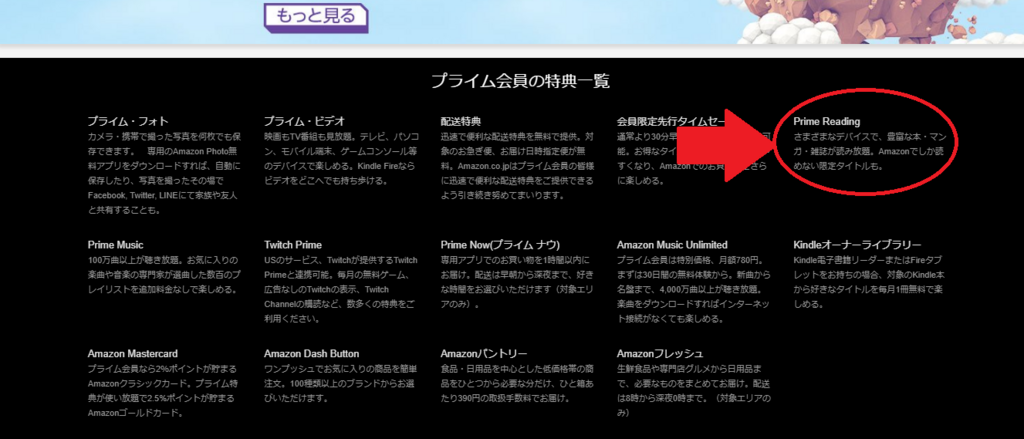Open the Amazon Mastercard benefit
This screenshot has height=439, width=1024.
tap(133, 353)
